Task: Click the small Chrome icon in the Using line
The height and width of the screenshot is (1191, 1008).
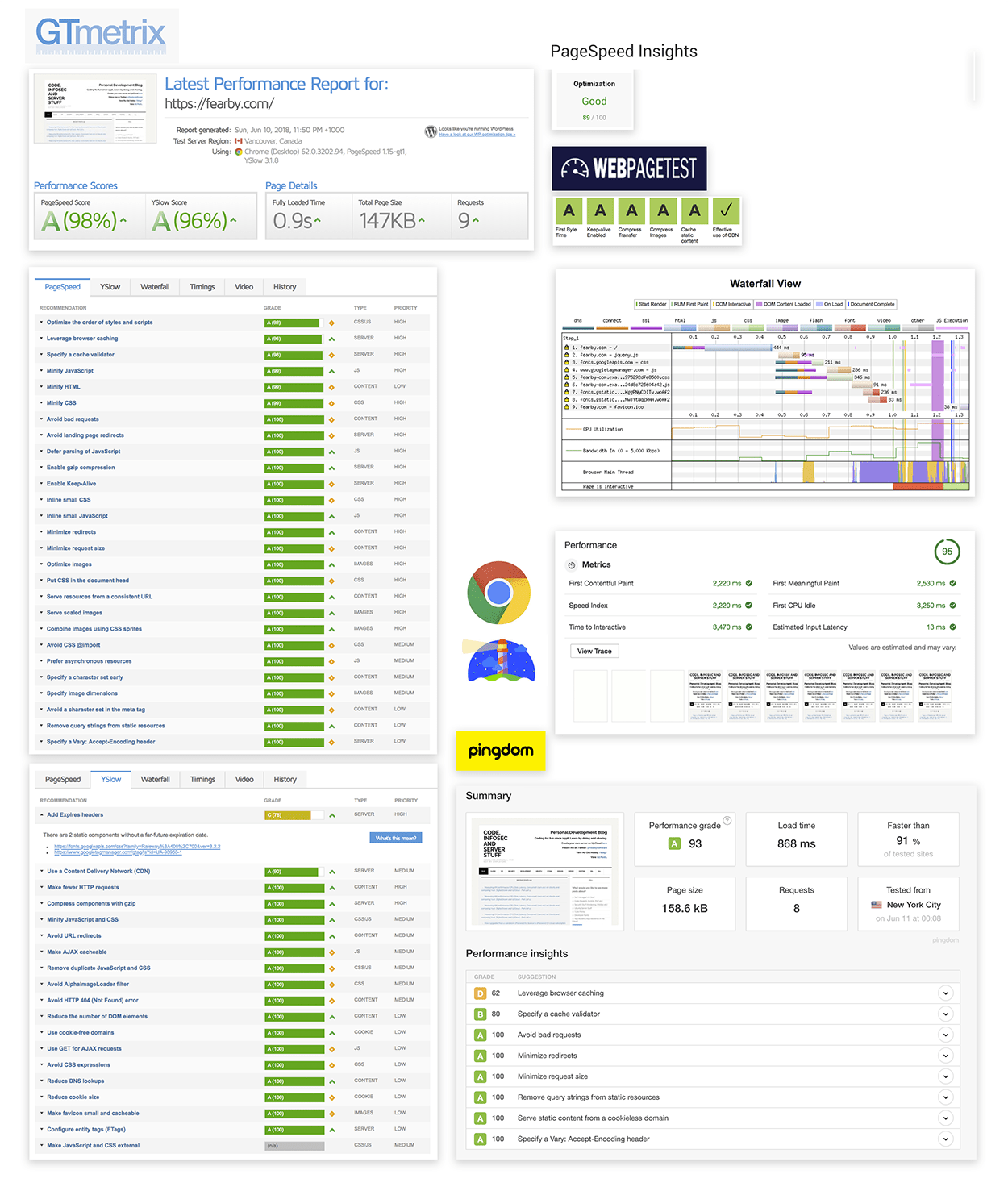Action: click(239, 152)
